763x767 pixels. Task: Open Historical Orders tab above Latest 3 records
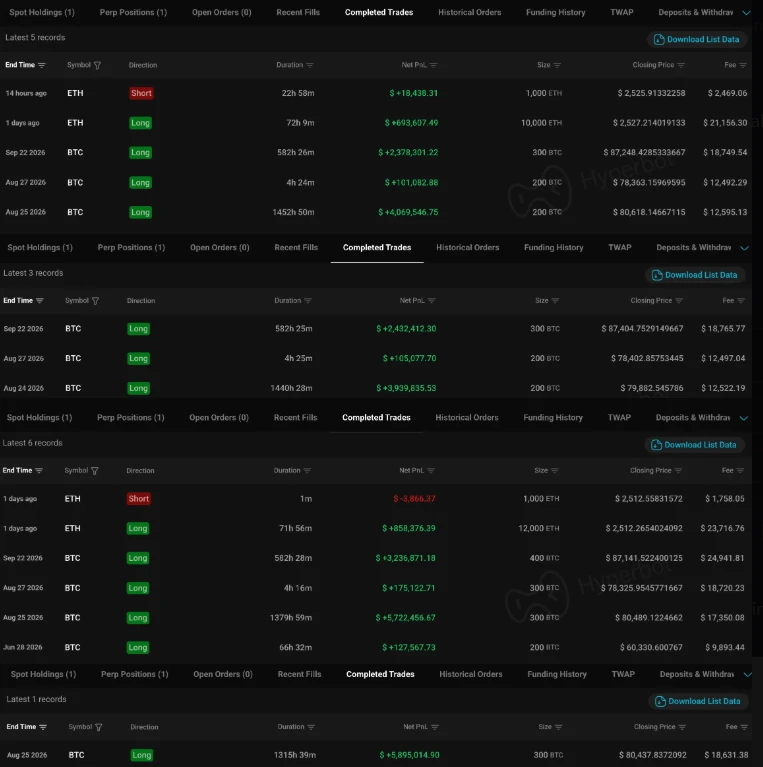[468, 248]
